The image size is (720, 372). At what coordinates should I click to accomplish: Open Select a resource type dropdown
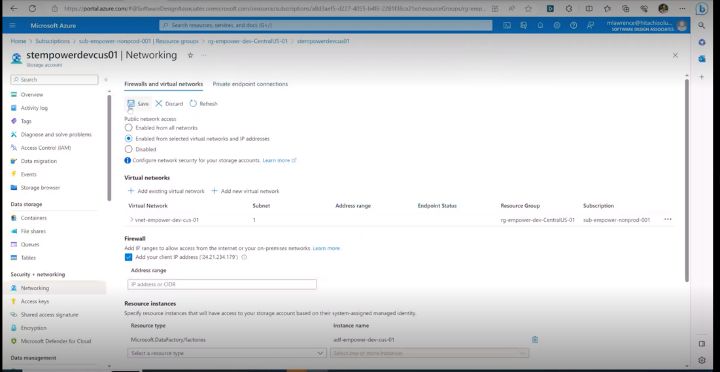(x=227, y=353)
